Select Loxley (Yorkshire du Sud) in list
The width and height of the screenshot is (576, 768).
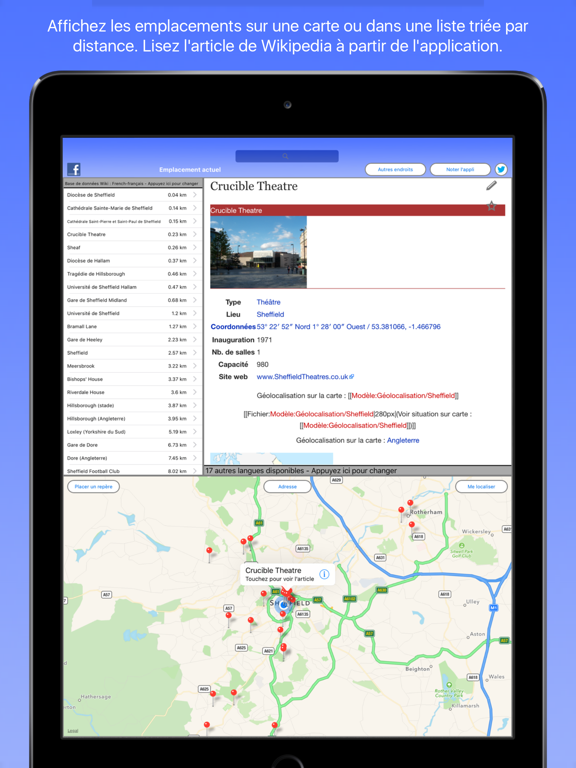133,432
